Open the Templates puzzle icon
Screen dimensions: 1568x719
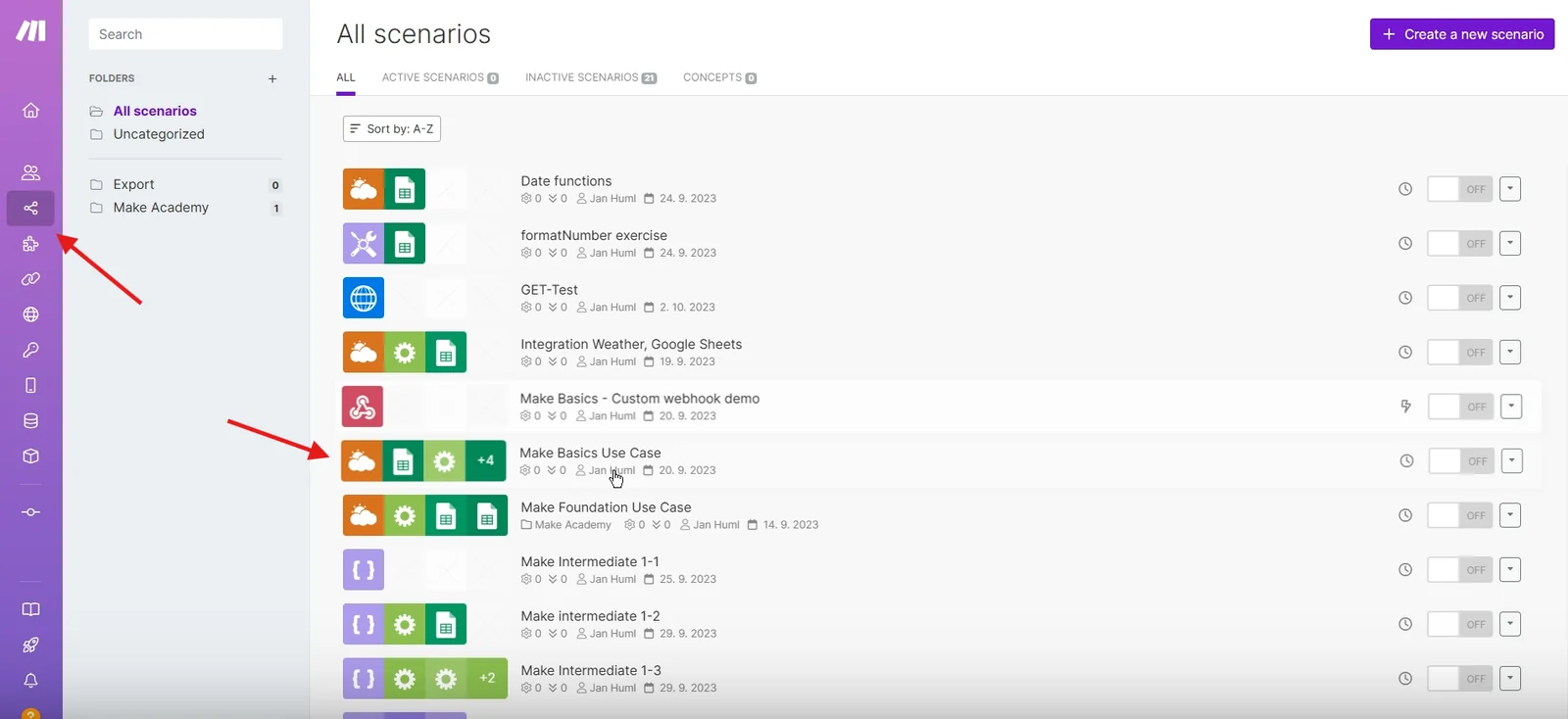click(x=31, y=244)
